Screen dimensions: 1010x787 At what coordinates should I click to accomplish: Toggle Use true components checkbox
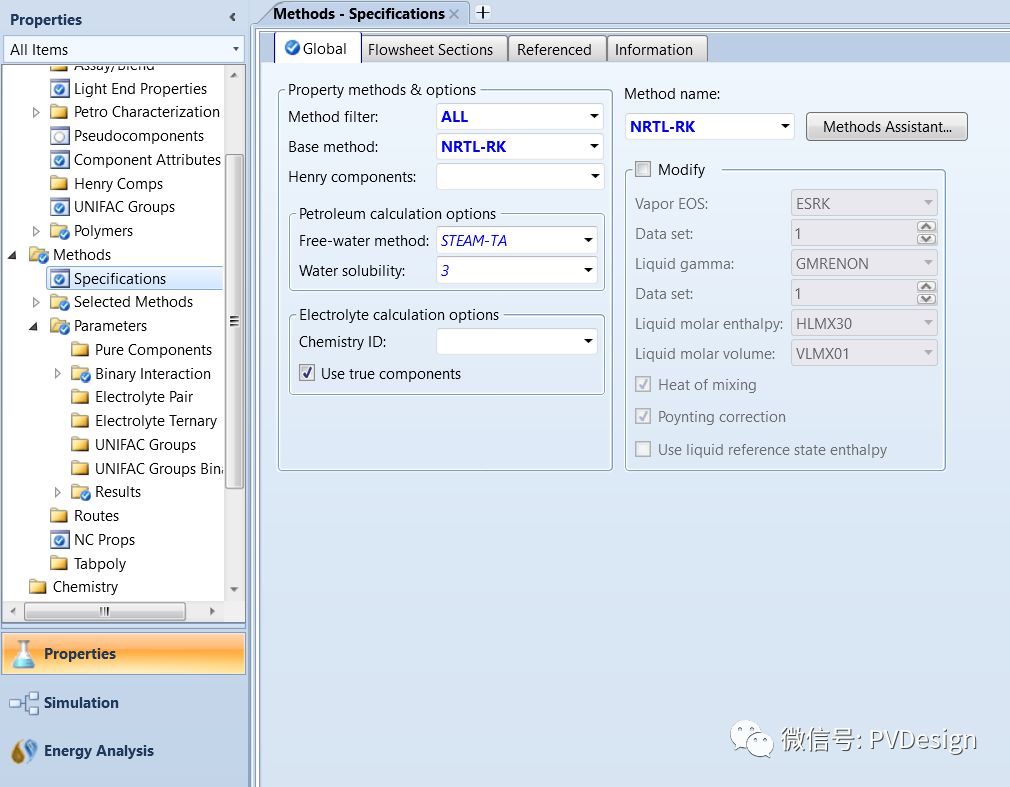coord(307,372)
